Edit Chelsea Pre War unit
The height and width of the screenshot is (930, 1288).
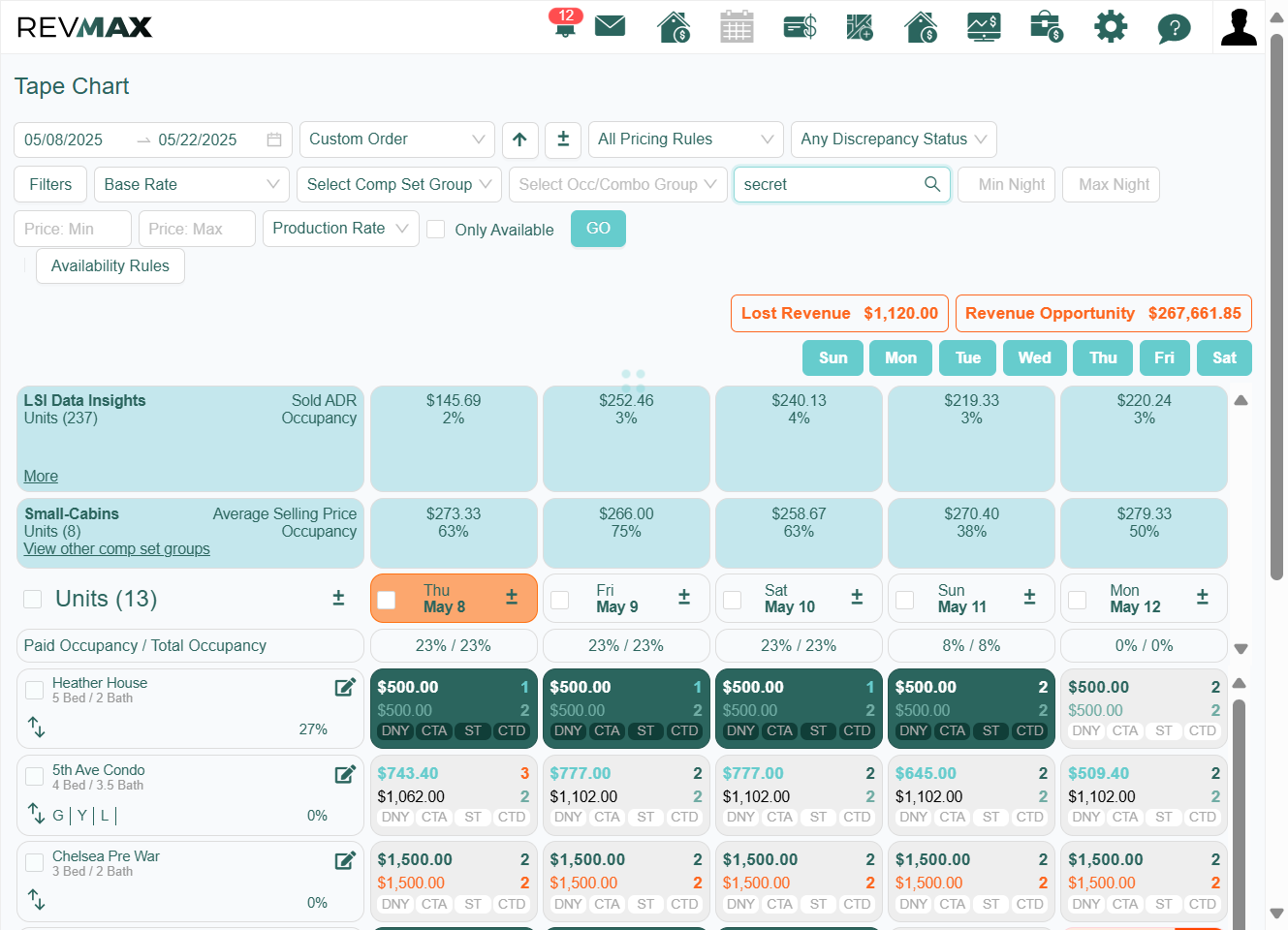tap(345, 860)
